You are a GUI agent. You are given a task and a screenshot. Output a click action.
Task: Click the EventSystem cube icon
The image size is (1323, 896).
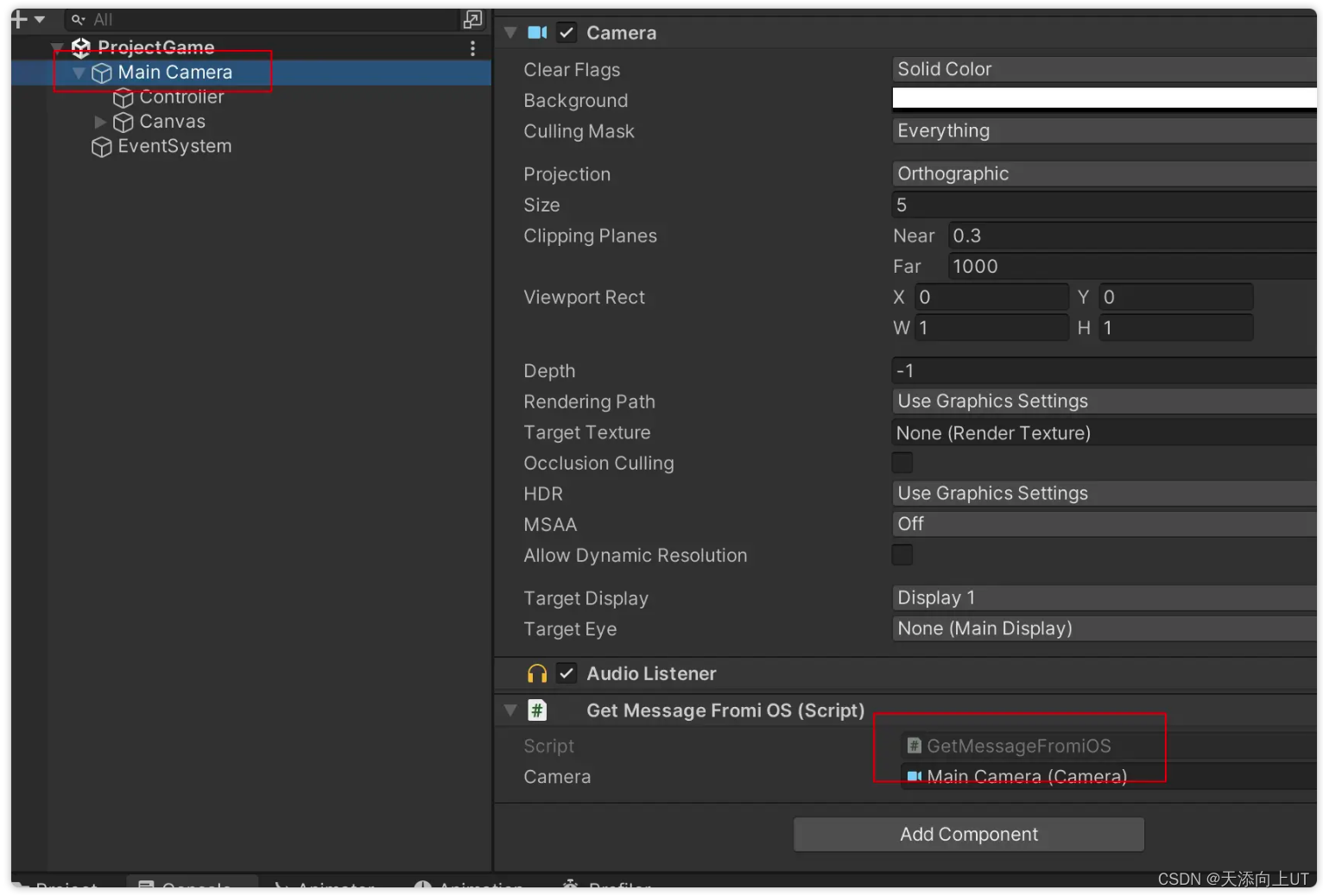[102, 148]
